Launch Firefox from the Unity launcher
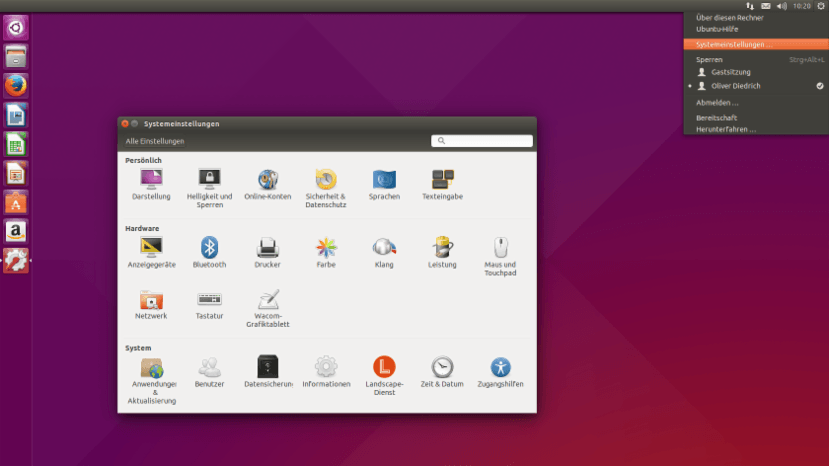Screen dimensions: 829x466 click(x=15, y=86)
